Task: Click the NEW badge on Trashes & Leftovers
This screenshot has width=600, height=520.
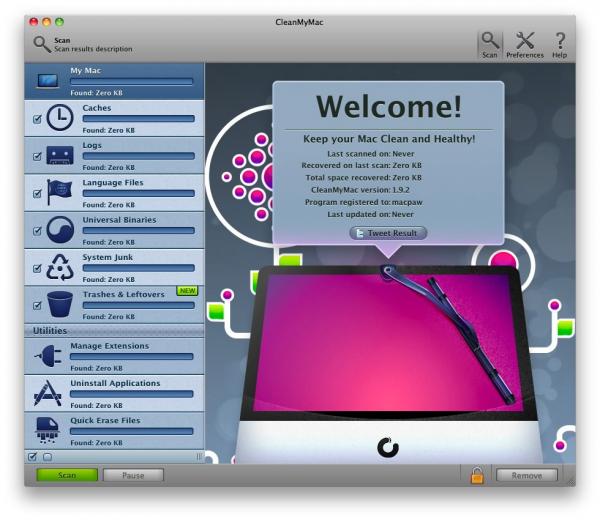Action: [187, 291]
